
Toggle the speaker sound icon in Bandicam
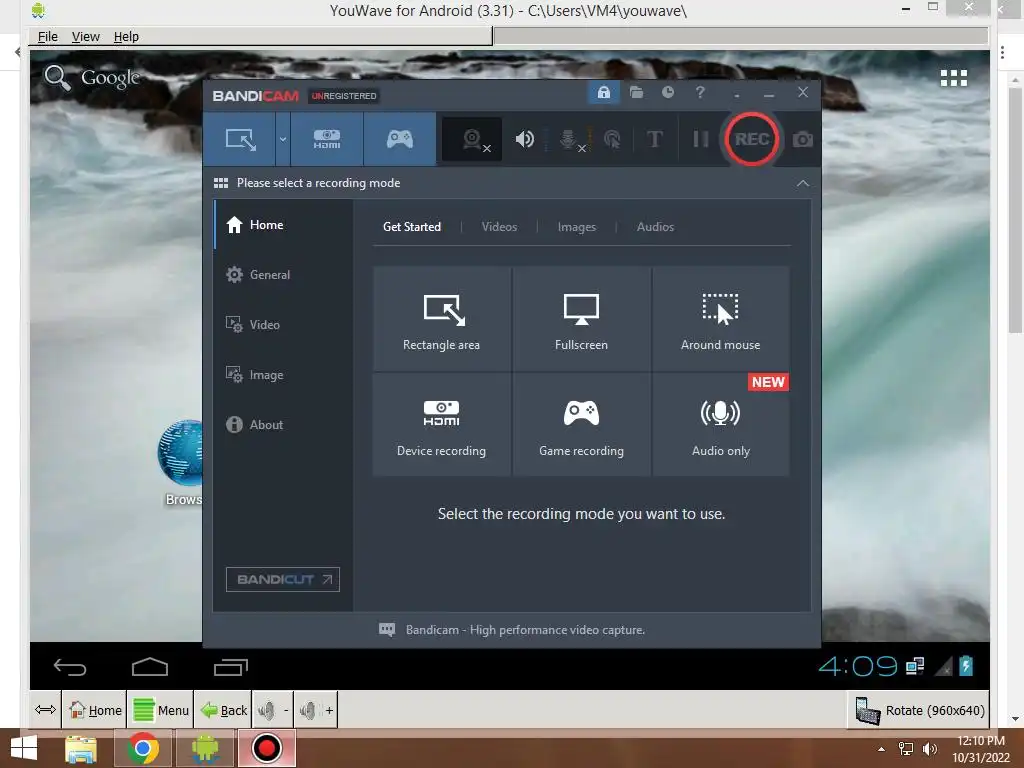pyautogui.click(x=524, y=139)
